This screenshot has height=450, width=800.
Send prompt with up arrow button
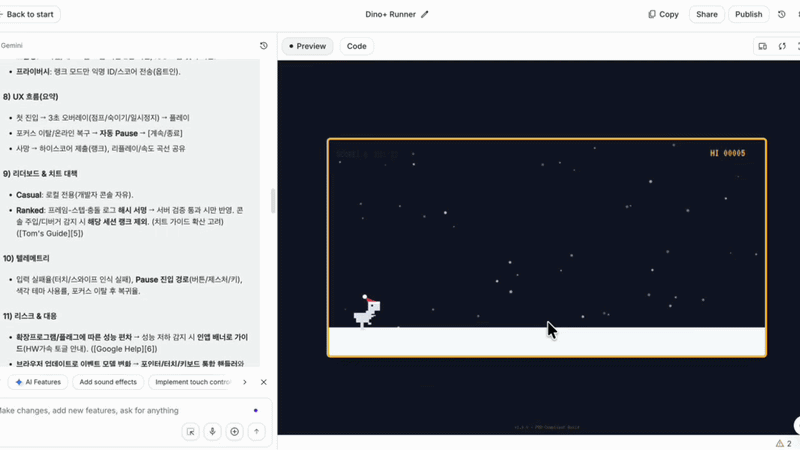click(x=257, y=432)
